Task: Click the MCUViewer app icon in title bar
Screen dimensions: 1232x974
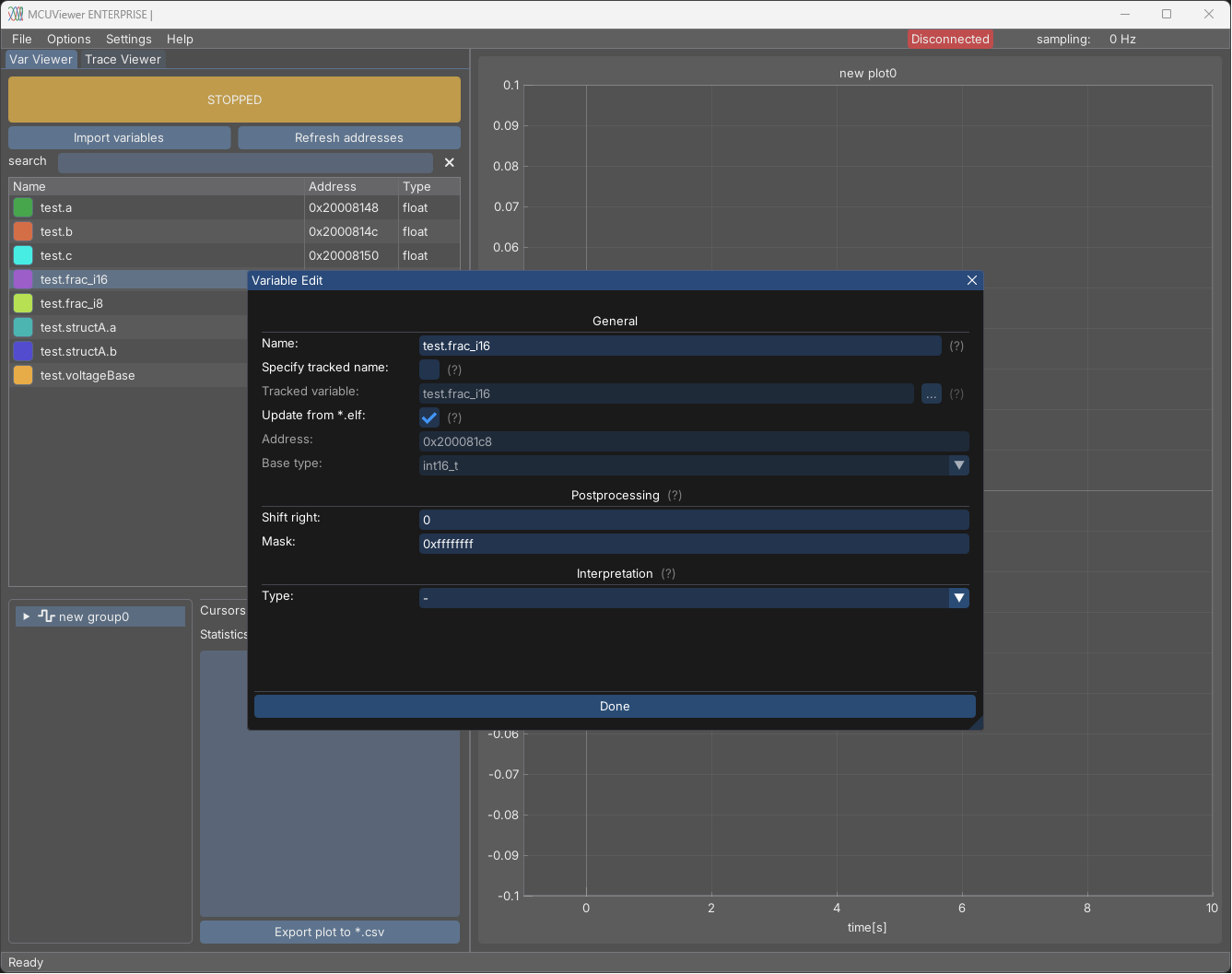Action: click(16, 14)
